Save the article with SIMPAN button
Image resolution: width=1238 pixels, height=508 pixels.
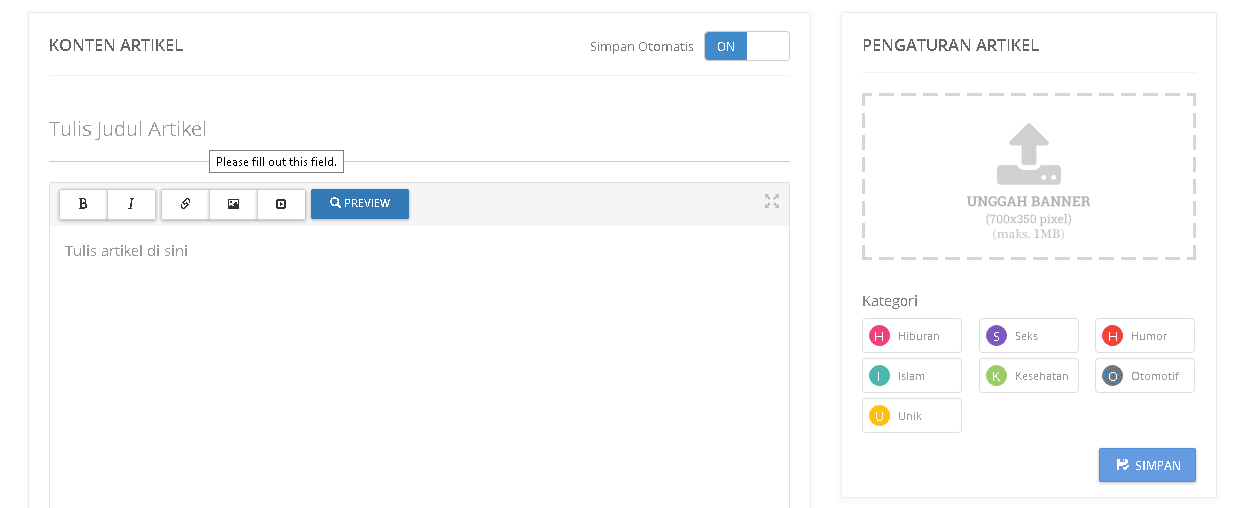1147,465
